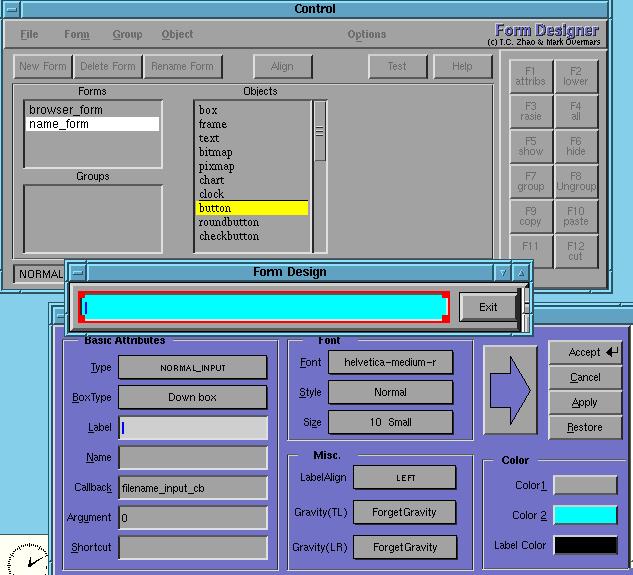Open the File menu
The image size is (633, 575).
(x=29, y=34)
